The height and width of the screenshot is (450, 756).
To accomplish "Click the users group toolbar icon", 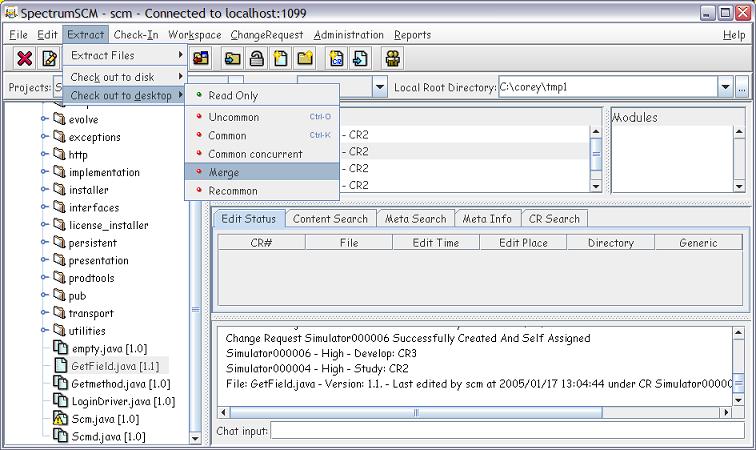I will (393, 58).
